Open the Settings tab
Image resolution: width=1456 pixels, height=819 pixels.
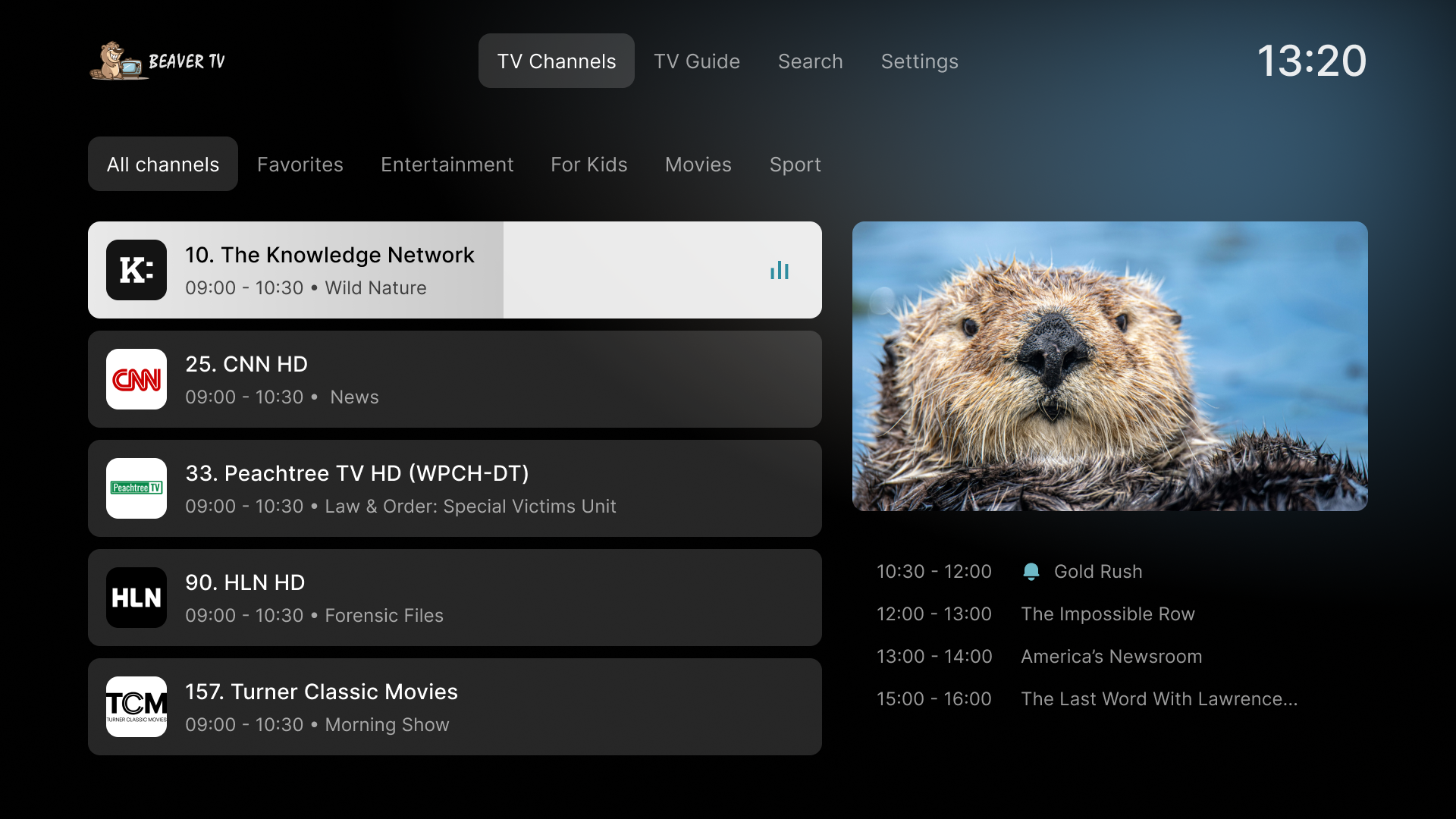(920, 61)
